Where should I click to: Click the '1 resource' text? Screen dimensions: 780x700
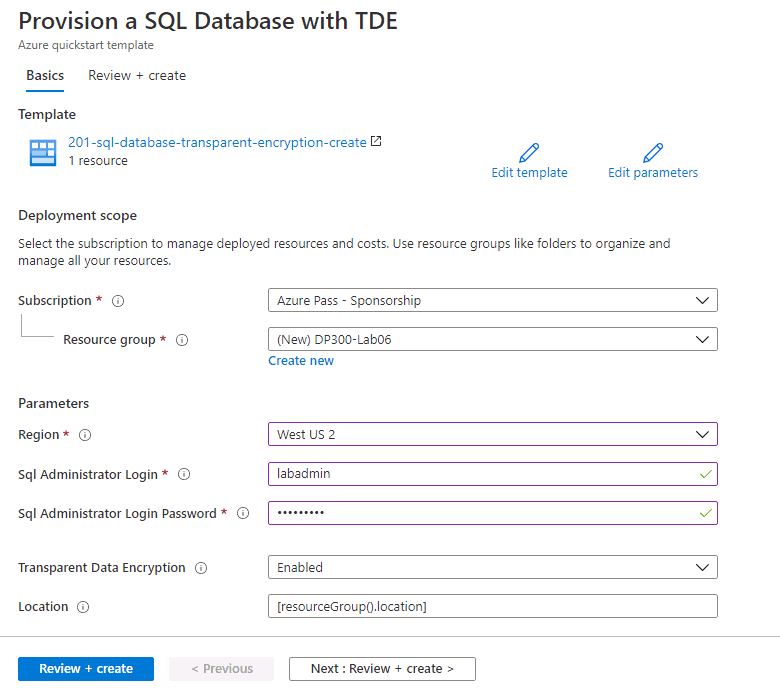tap(98, 161)
